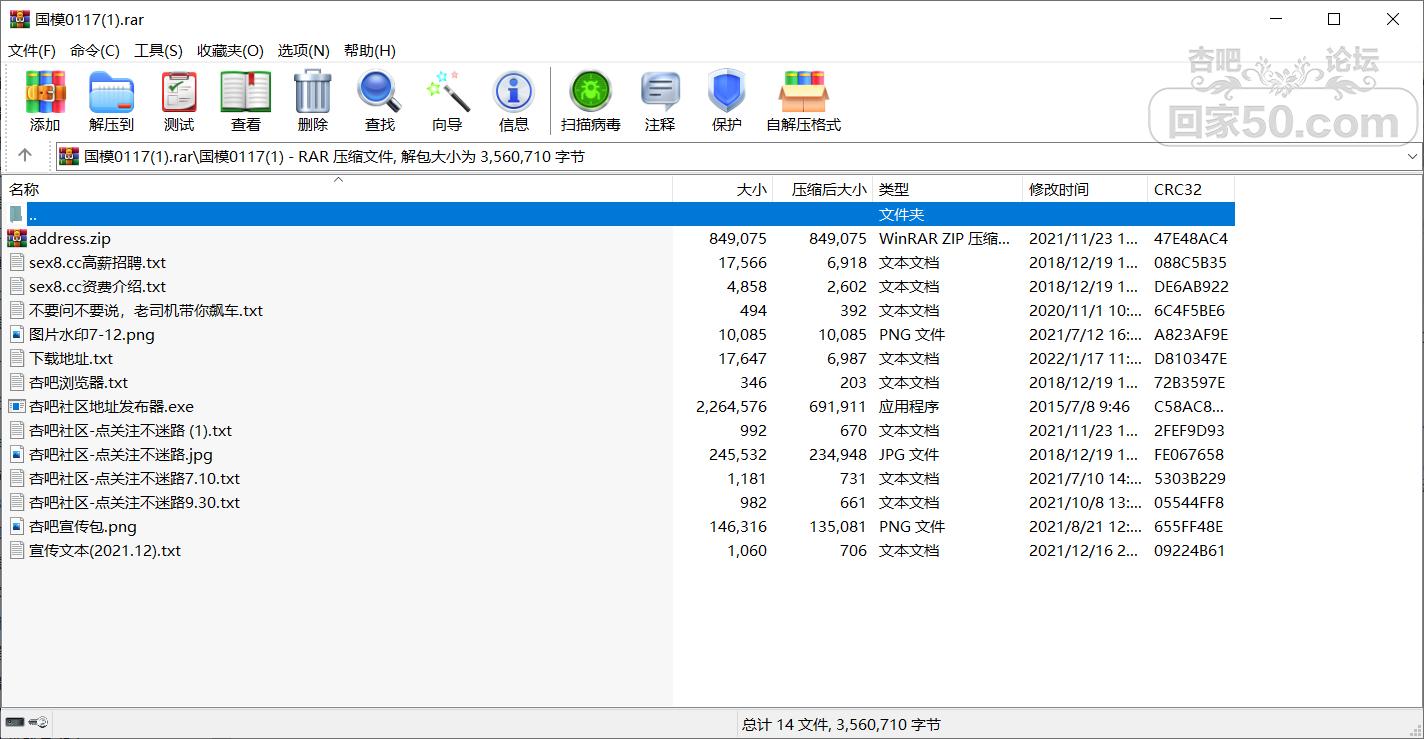Viewport: 1424px width, 739px height.
Task: Click the 删除 (Delete) trash icon
Action: (313, 93)
